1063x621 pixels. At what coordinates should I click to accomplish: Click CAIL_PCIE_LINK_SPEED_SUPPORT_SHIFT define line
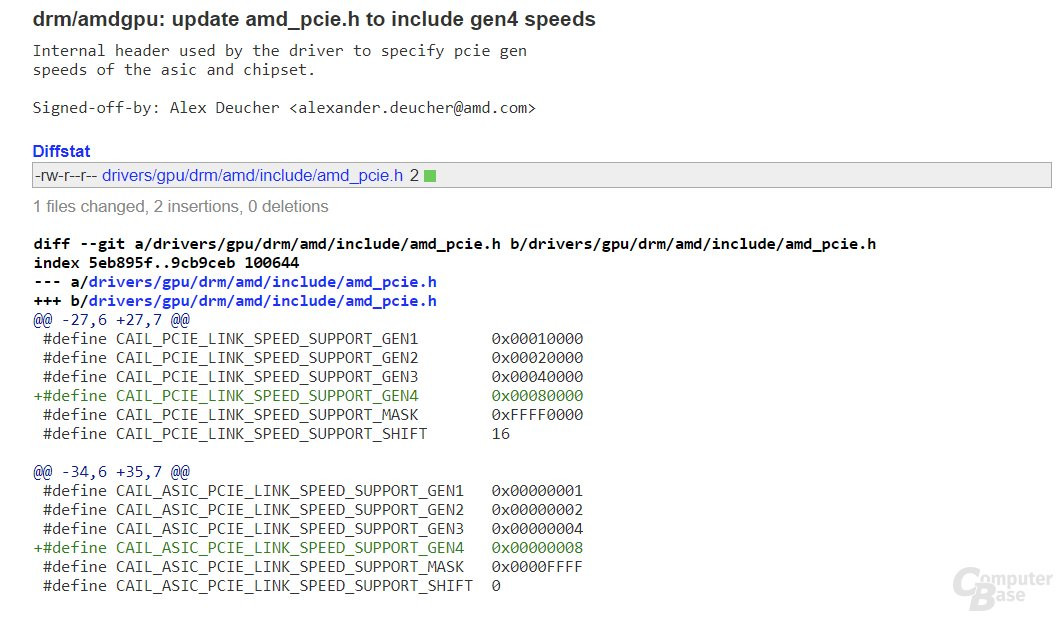276,434
